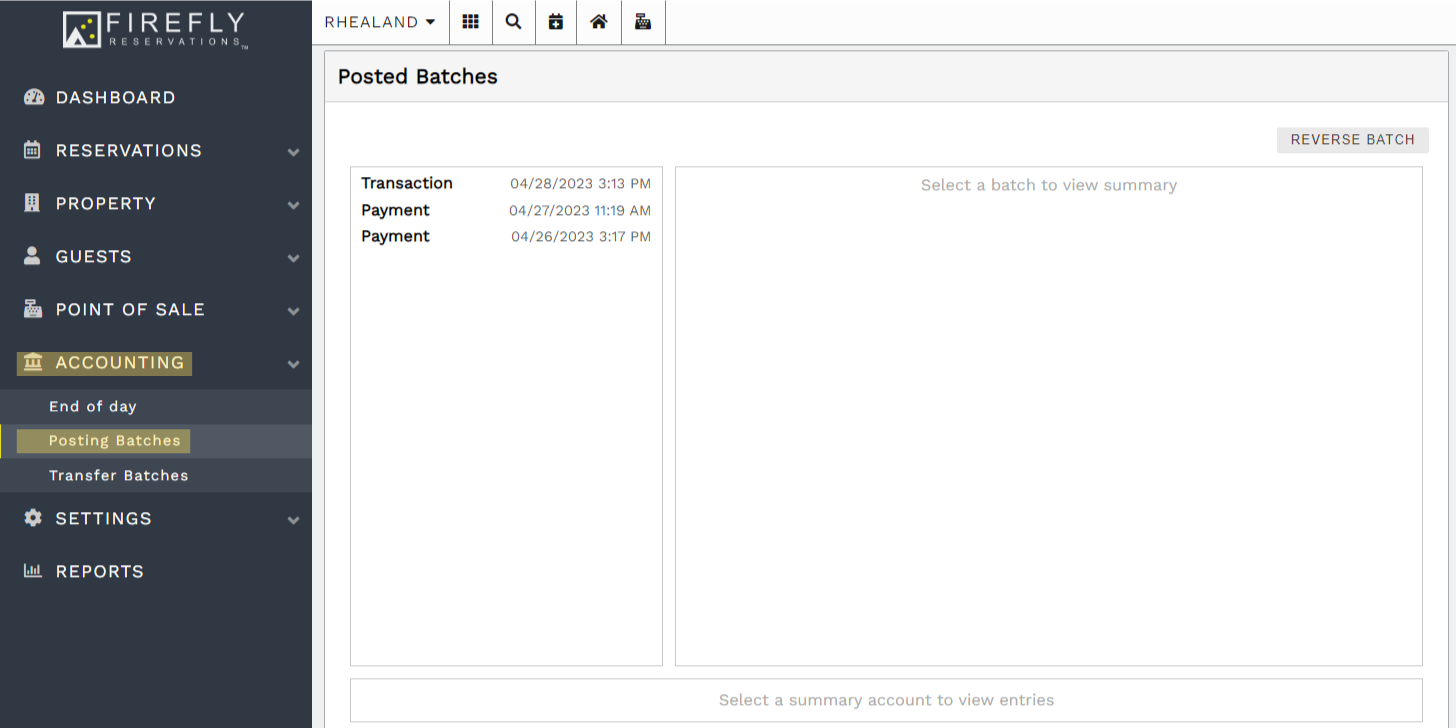Click the new reservation calendar-plus icon
Image resolution: width=1456 pixels, height=728 pixels.
[x=556, y=22]
